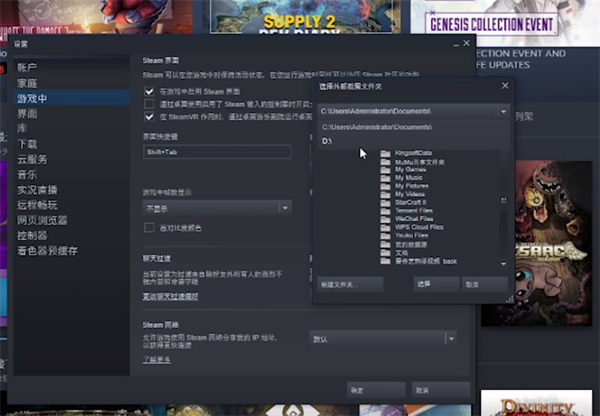Select the My Videos folder icon

click(385, 194)
